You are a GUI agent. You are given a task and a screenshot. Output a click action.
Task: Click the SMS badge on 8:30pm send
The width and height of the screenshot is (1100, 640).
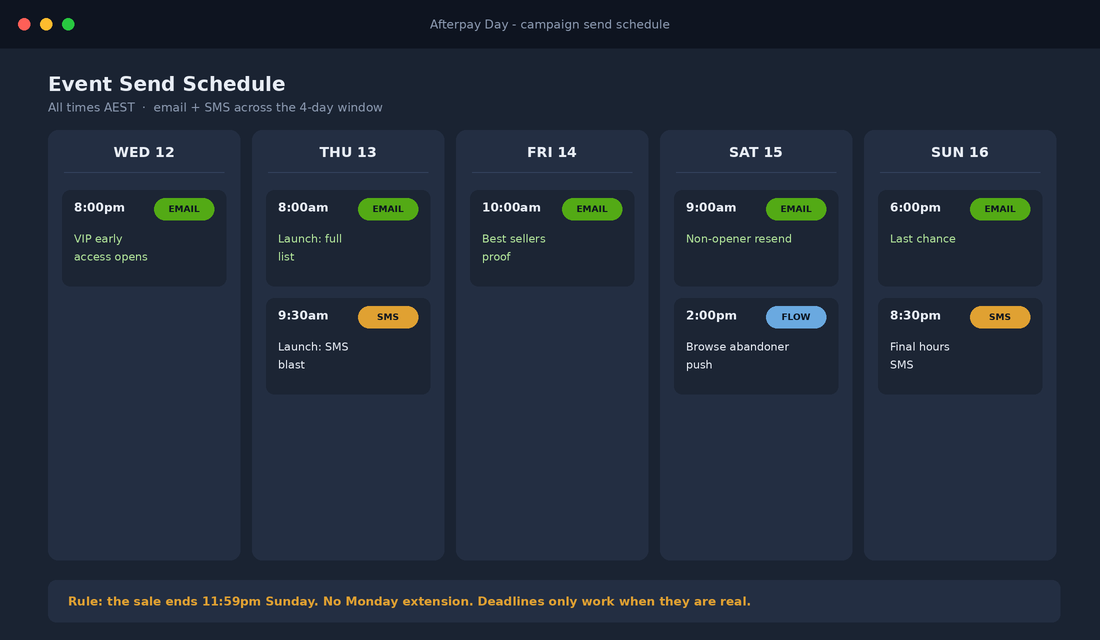click(1000, 317)
